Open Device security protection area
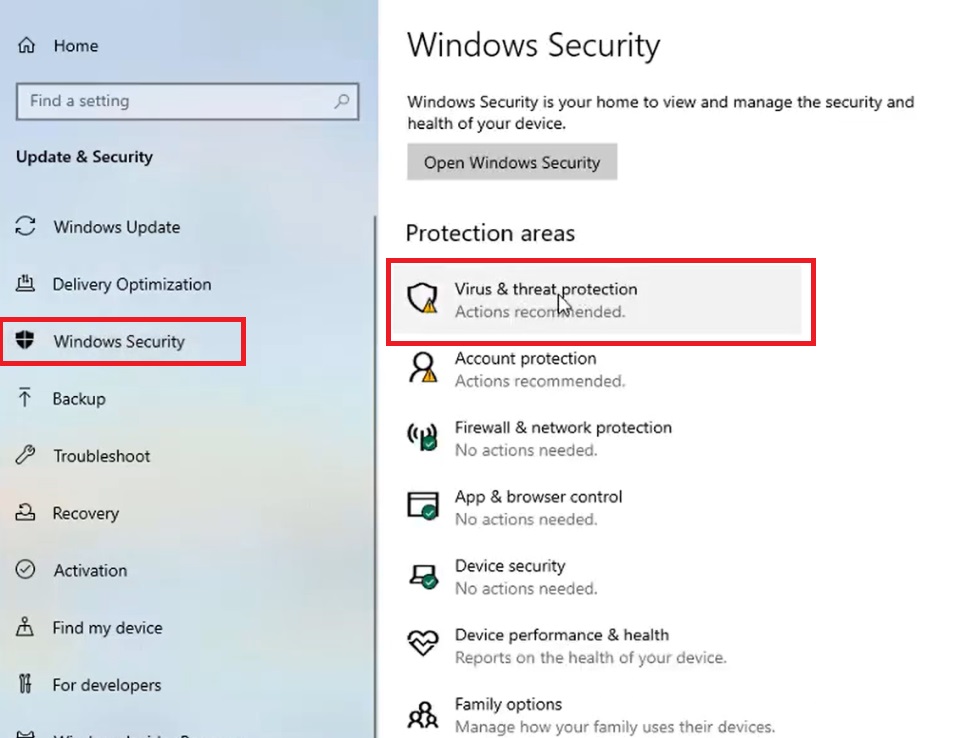This screenshot has width=956, height=738. (510, 566)
